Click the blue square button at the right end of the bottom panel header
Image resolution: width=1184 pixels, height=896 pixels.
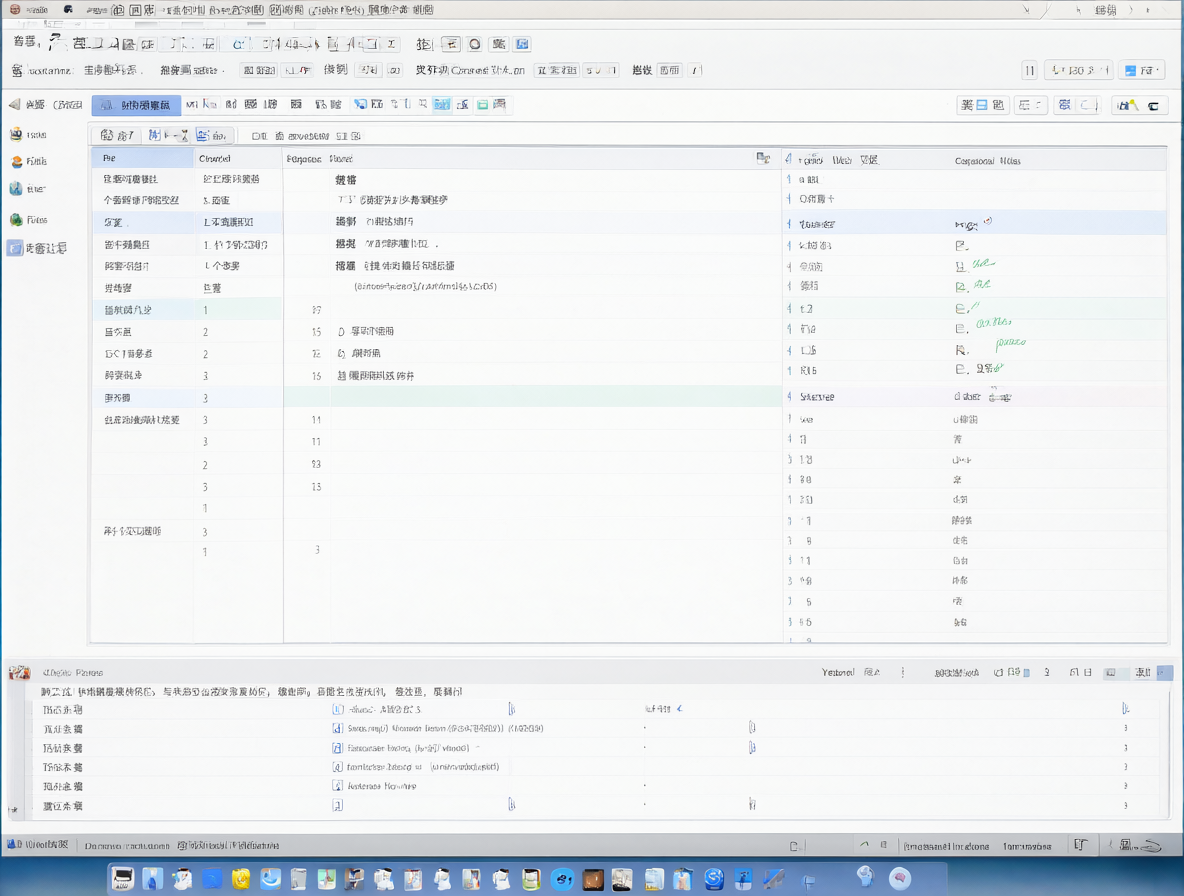pyautogui.click(x=1165, y=673)
